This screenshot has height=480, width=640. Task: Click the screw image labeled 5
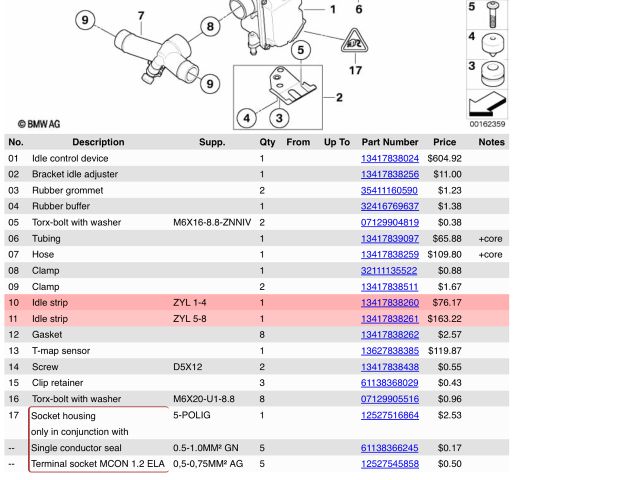click(x=493, y=13)
